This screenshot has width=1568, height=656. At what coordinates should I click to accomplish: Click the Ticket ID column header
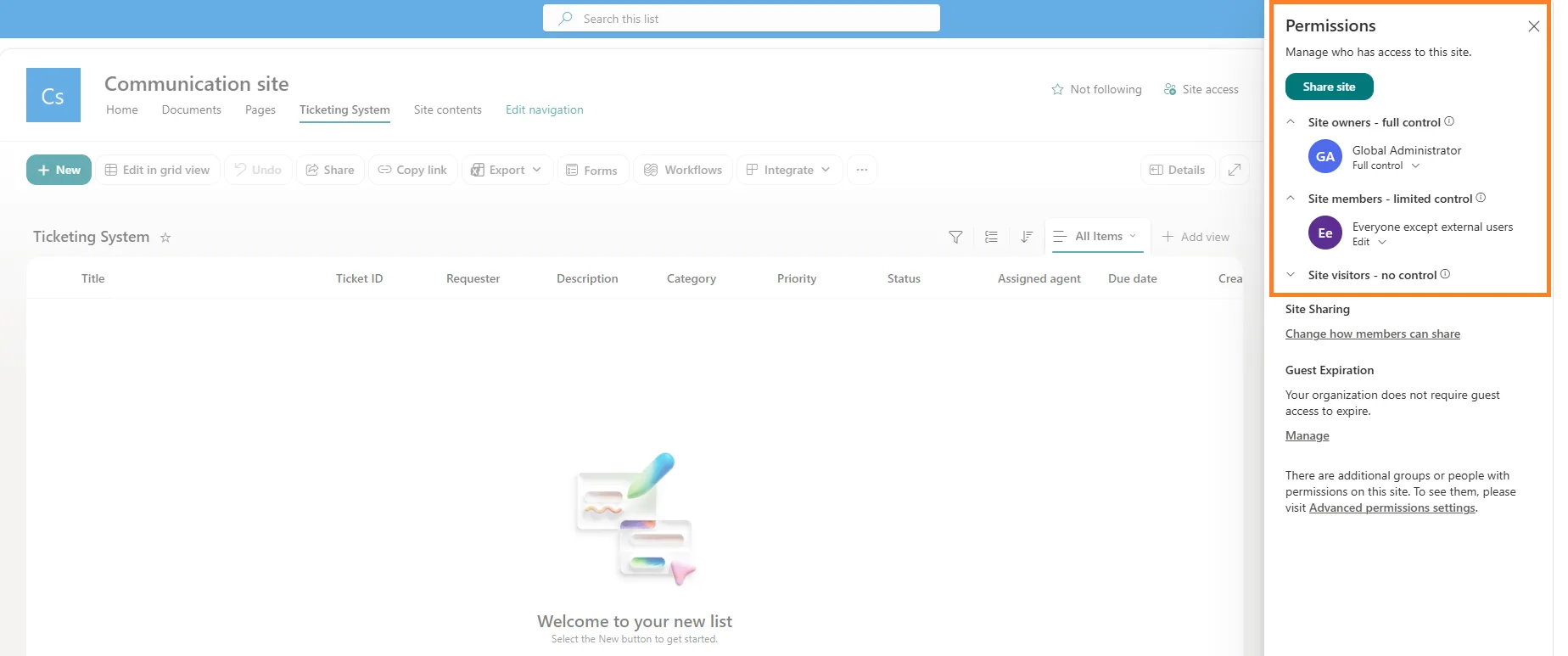click(x=360, y=278)
